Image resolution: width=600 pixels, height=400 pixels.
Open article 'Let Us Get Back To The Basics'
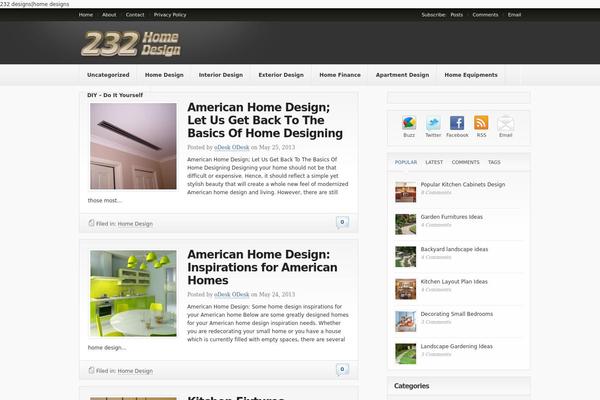[265, 120]
